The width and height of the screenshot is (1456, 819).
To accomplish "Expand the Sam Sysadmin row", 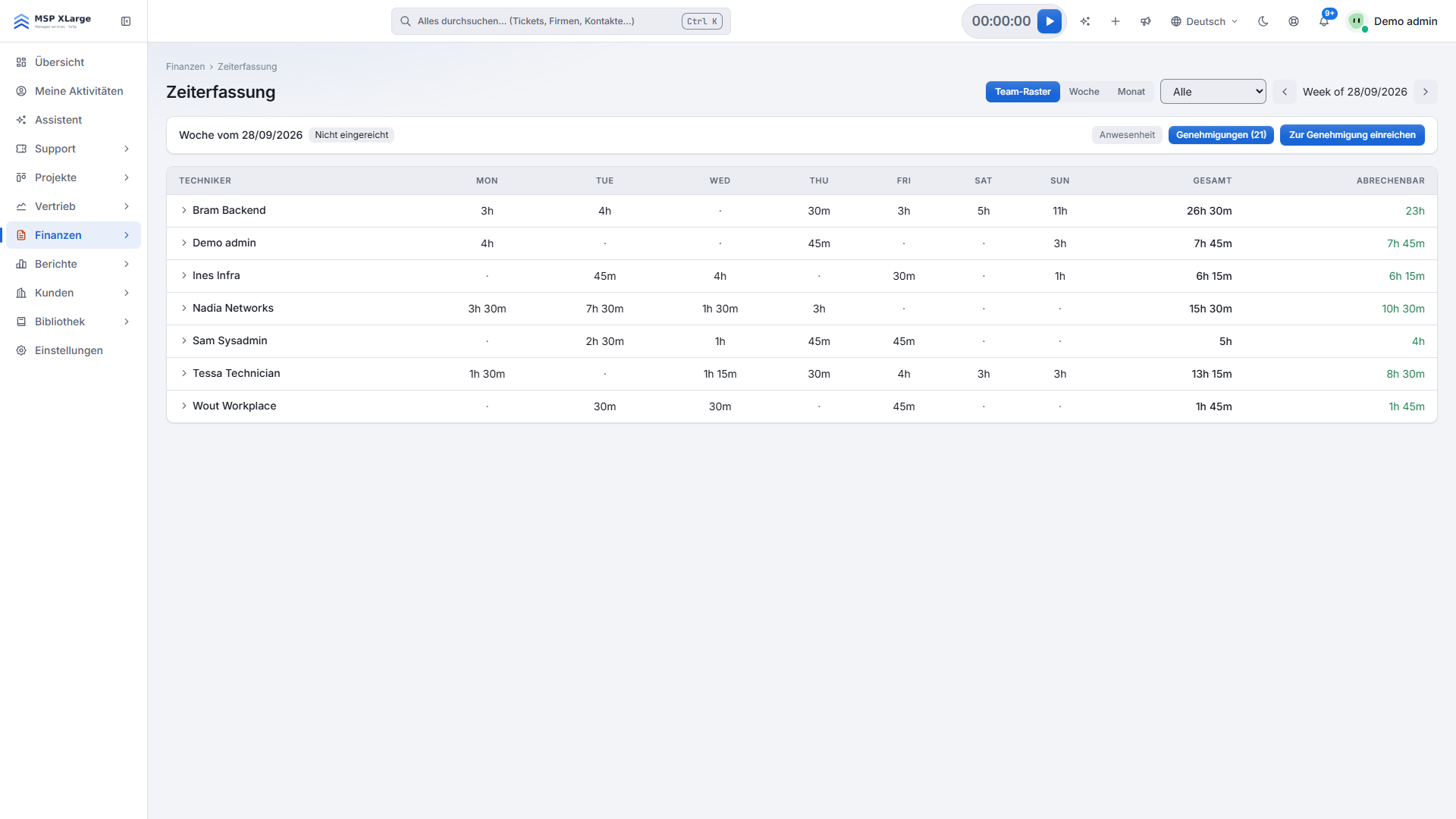I will [184, 340].
